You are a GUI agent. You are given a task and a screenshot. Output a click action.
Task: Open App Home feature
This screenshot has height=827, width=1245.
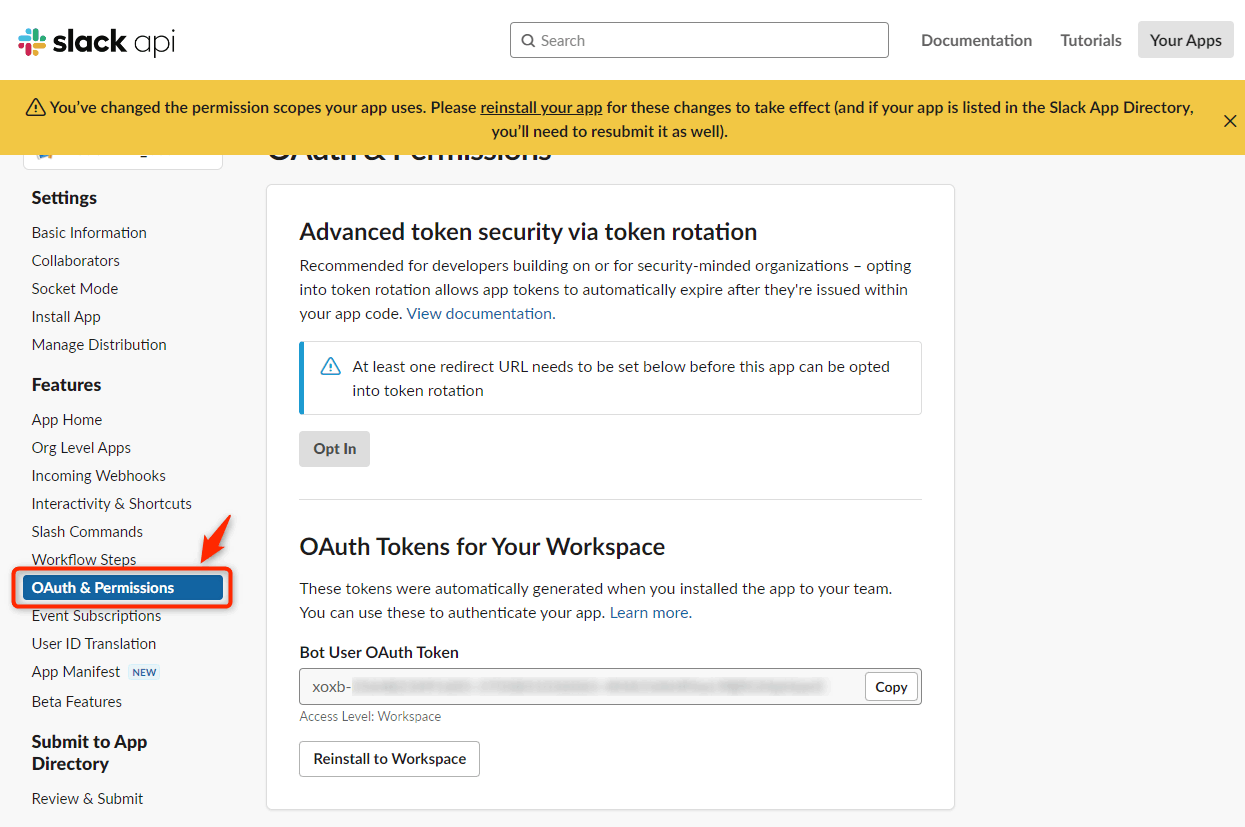tap(67, 419)
